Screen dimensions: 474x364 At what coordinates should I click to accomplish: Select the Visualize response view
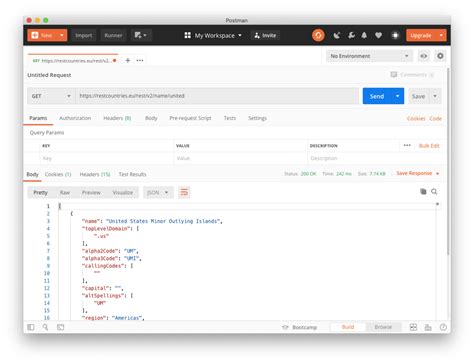122,193
